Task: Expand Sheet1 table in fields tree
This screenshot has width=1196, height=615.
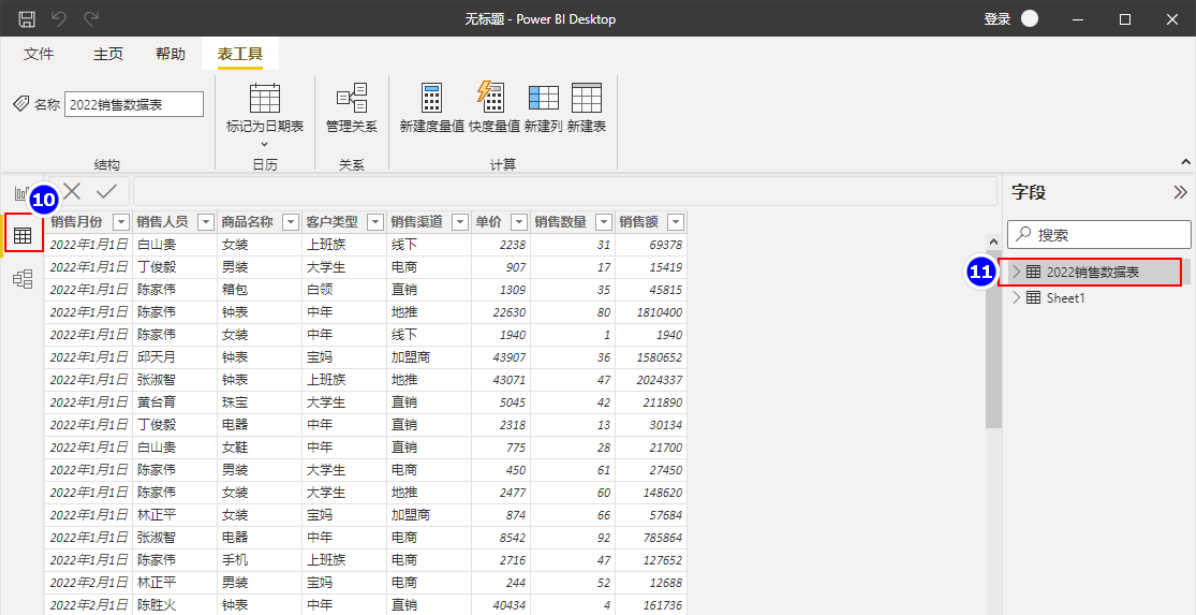Action: pyautogui.click(x=1016, y=298)
